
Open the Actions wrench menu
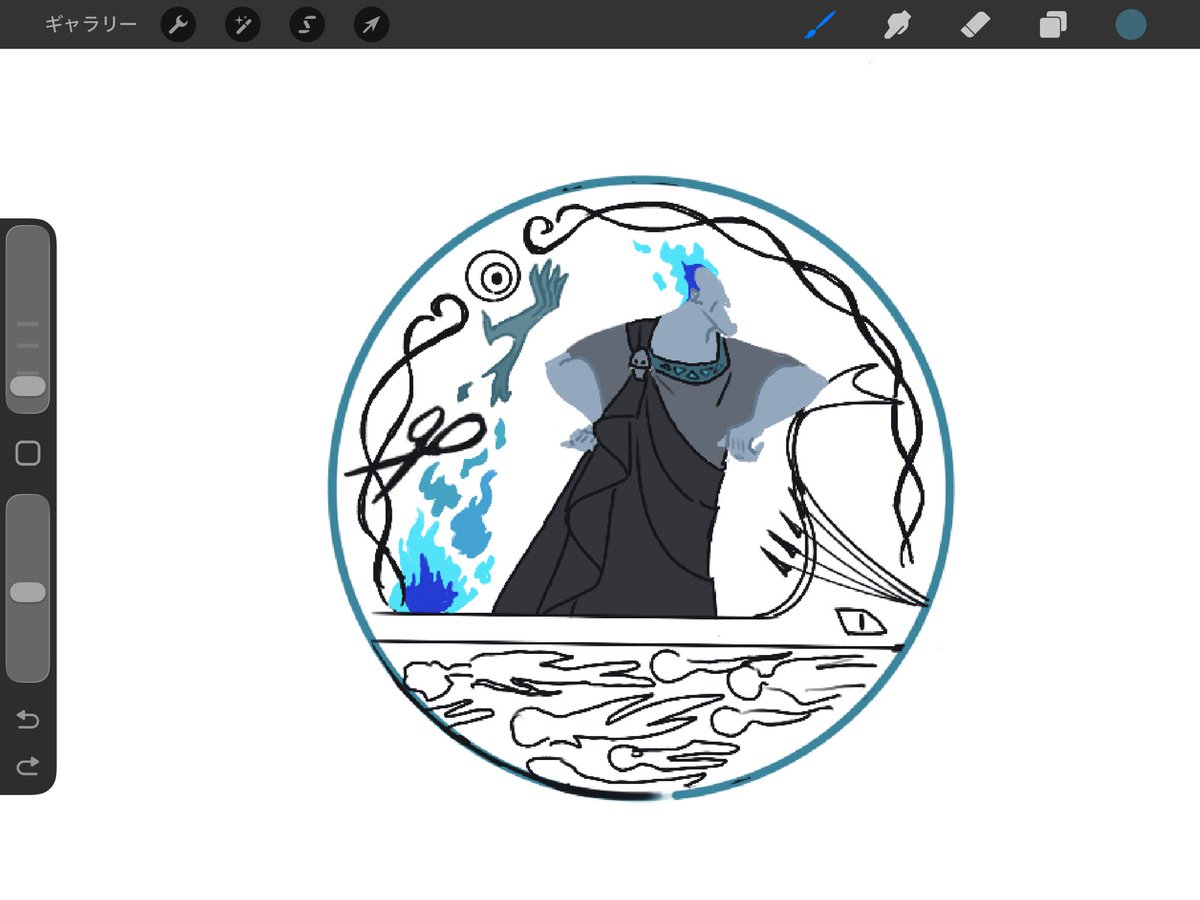178,25
